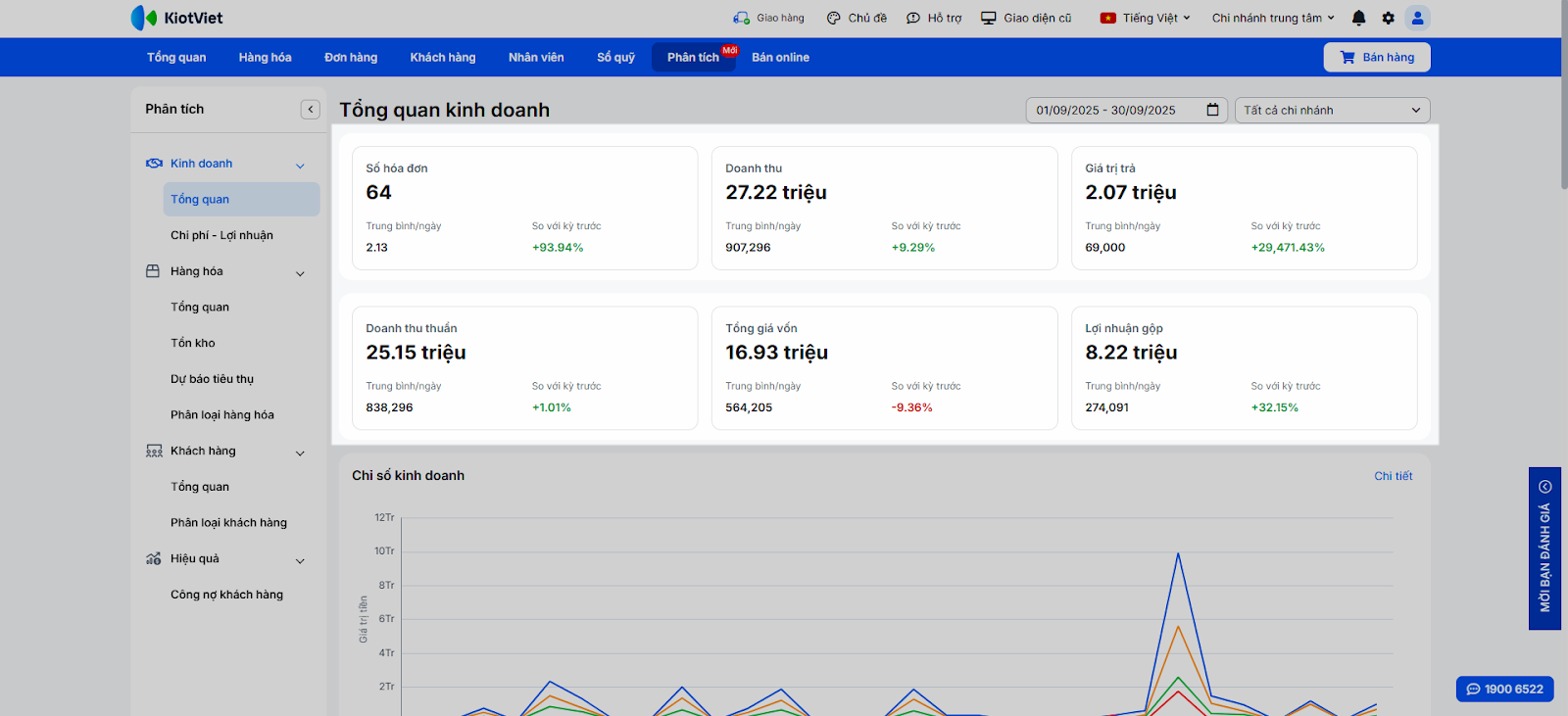The image size is (1568, 716).
Task: Open the Đơn hàng menu tab
Action: (351, 58)
